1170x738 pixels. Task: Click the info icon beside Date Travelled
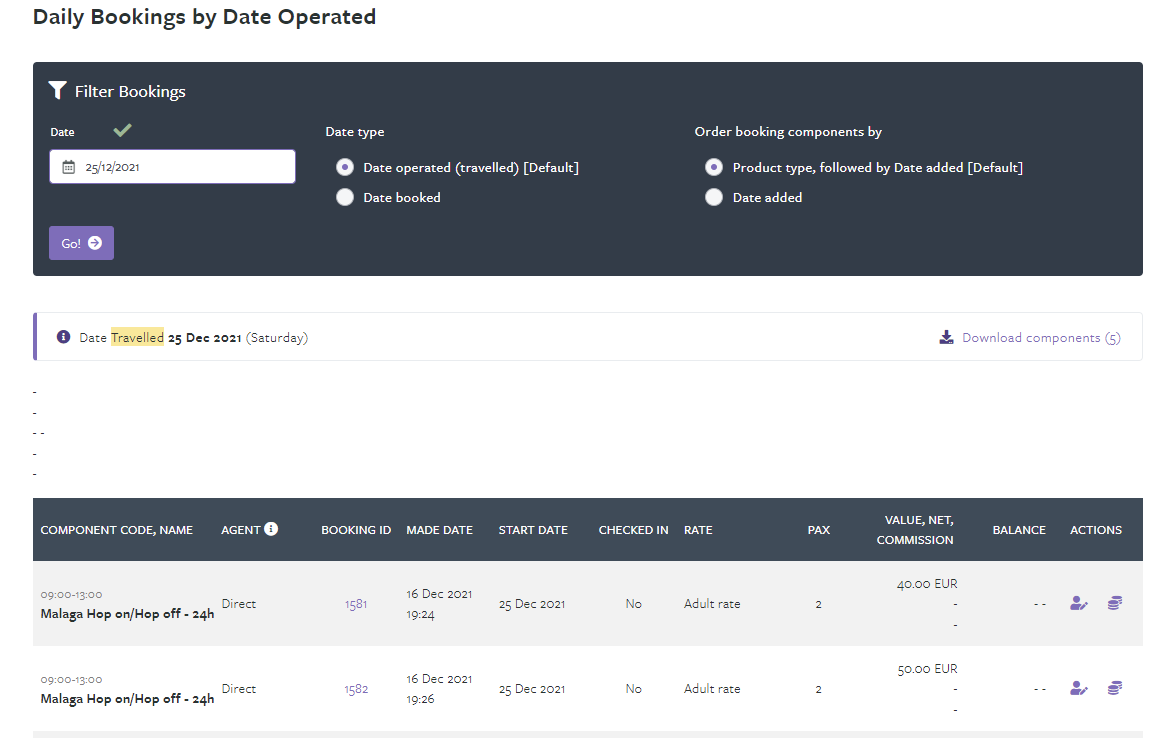click(63, 337)
